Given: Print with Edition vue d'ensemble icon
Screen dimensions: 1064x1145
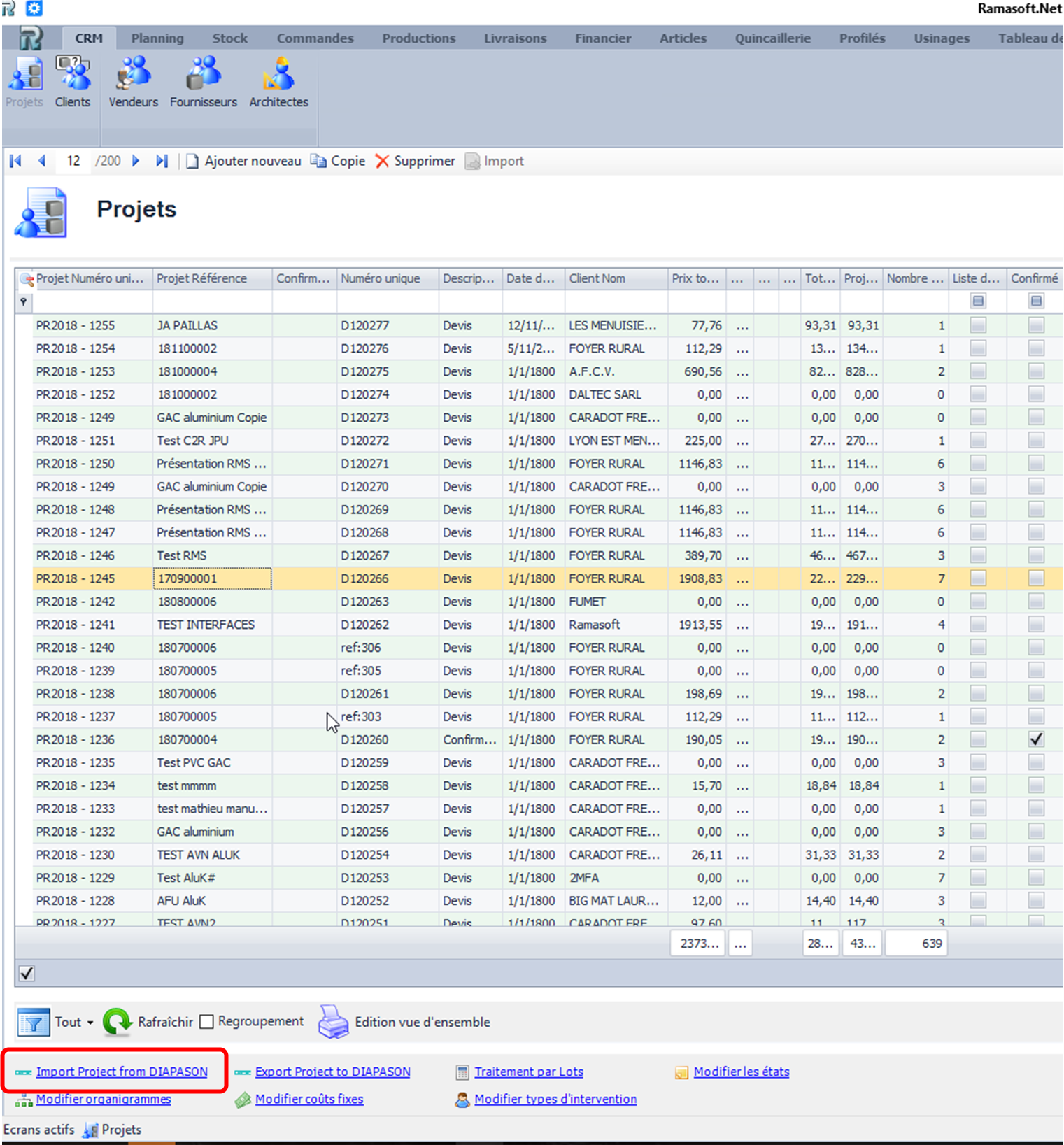Looking at the screenshot, I should point(334,1022).
